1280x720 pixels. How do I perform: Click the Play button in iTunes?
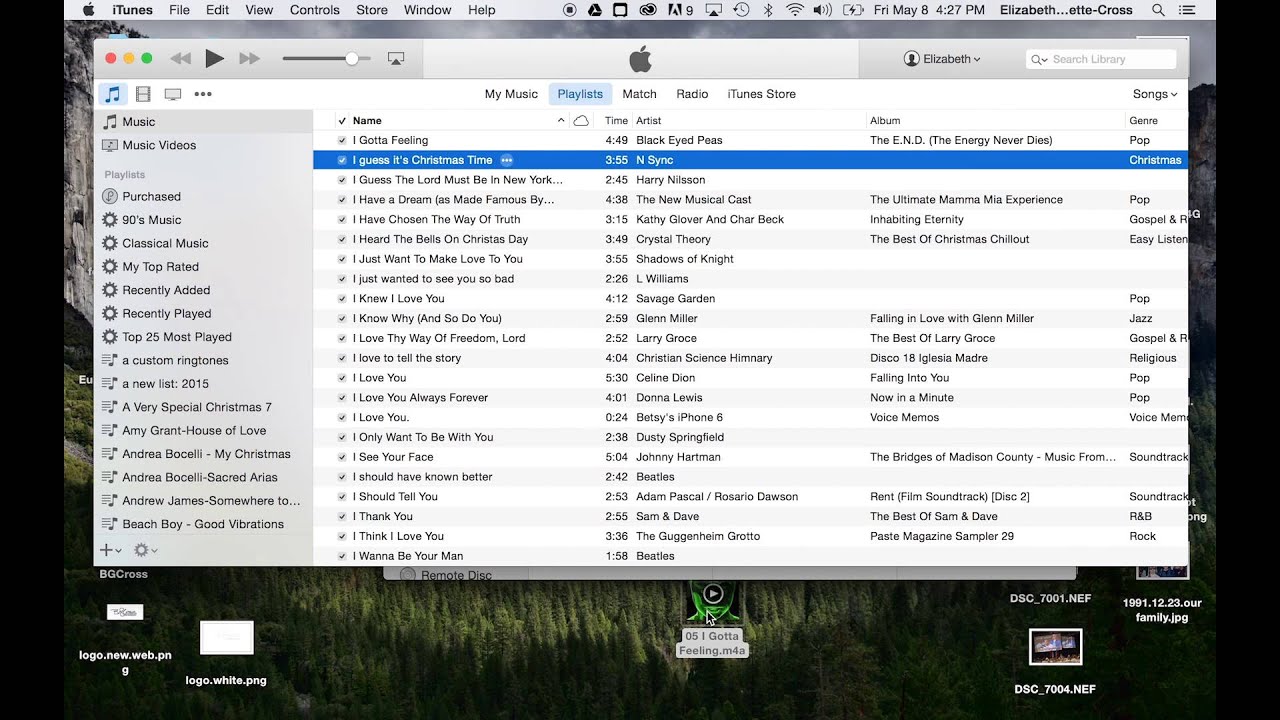click(214, 59)
